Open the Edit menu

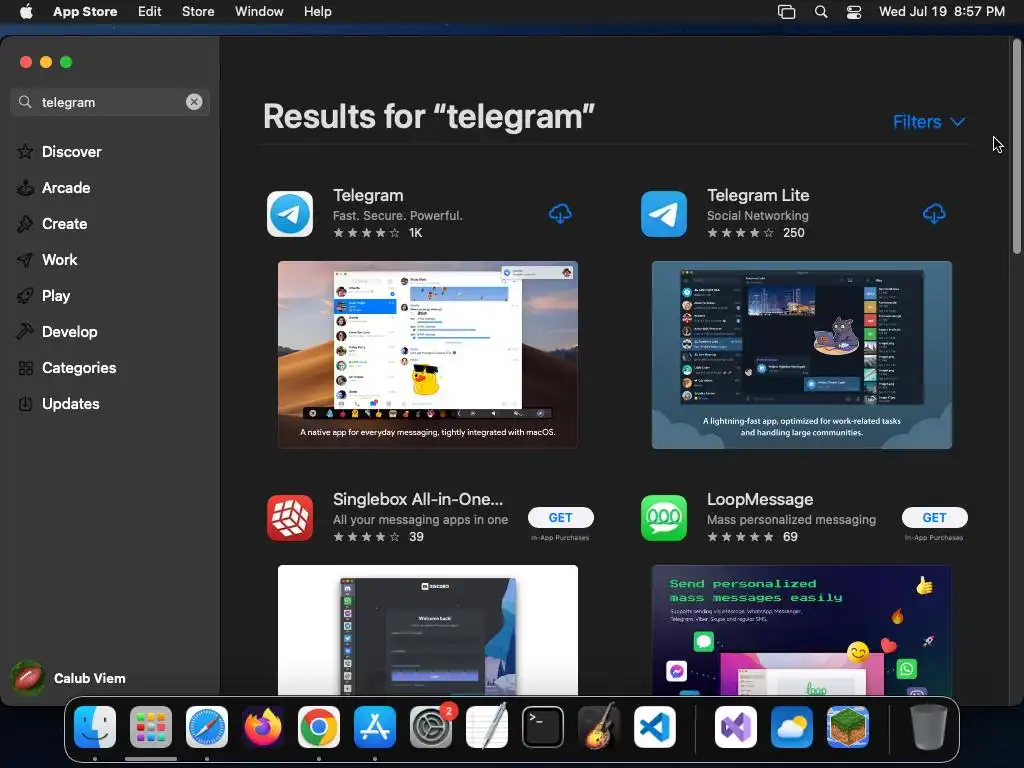pyautogui.click(x=150, y=11)
